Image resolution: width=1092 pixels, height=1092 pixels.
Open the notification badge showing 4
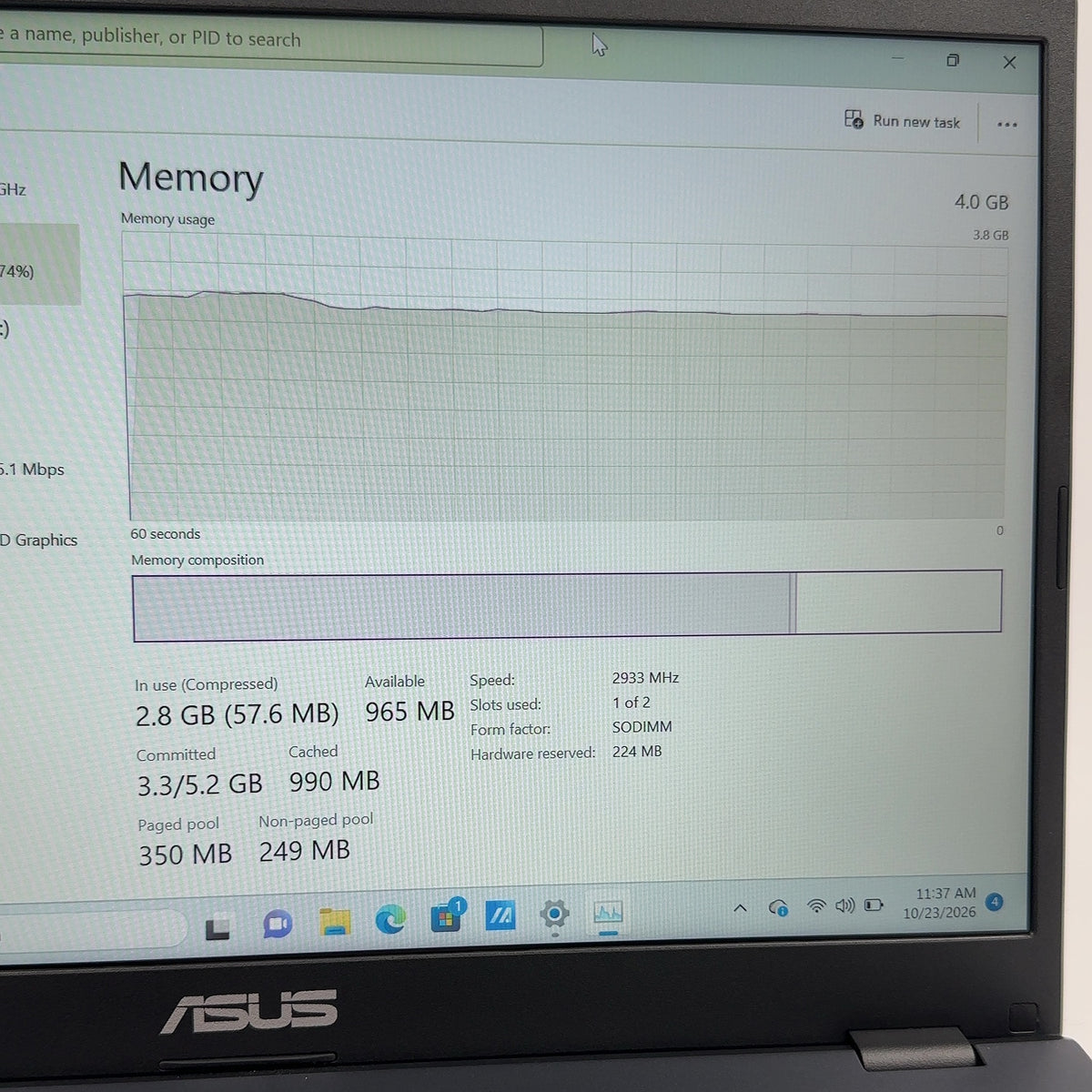995,902
